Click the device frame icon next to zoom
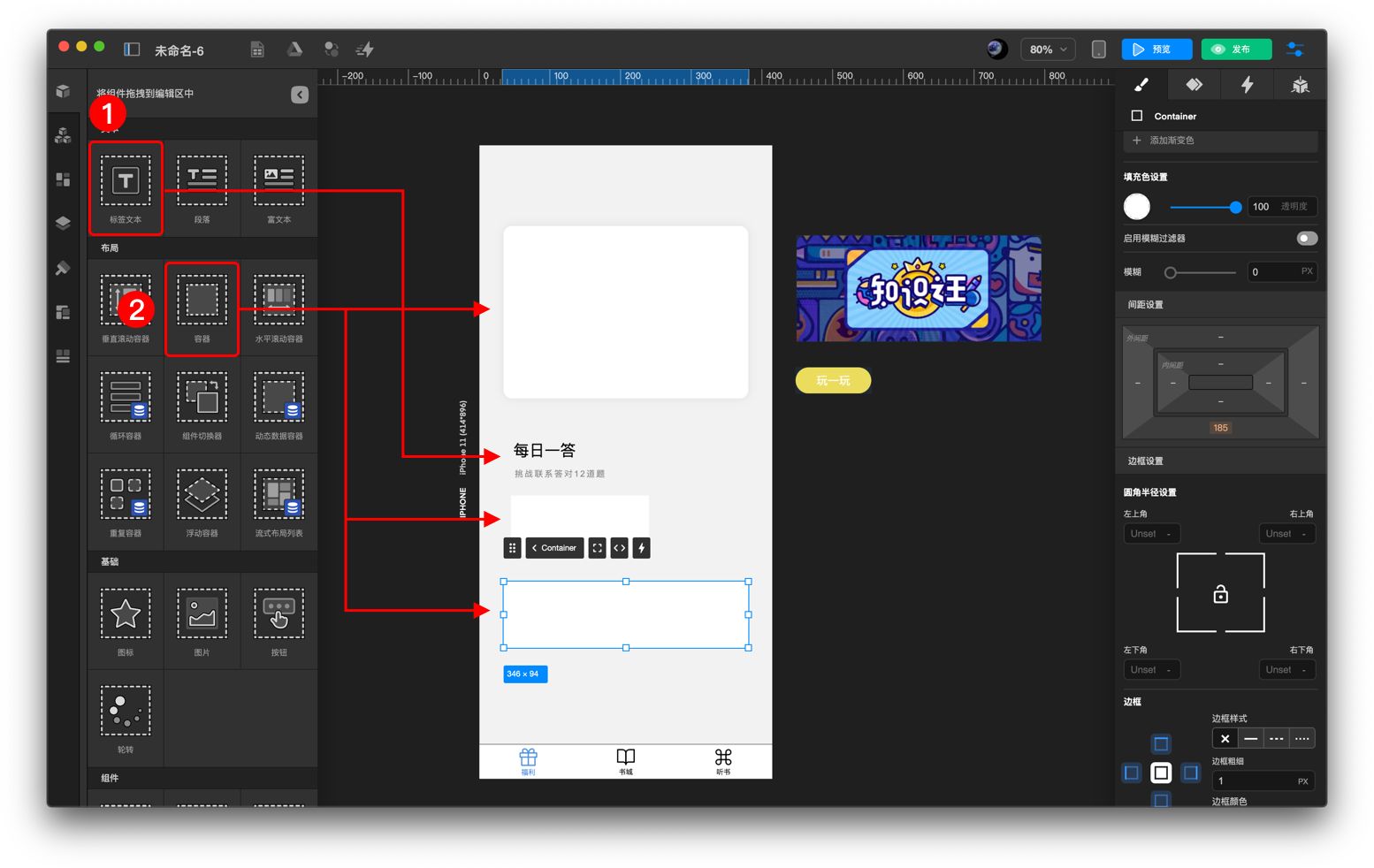This screenshot has height=868, width=1374. click(x=1098, y=49)
